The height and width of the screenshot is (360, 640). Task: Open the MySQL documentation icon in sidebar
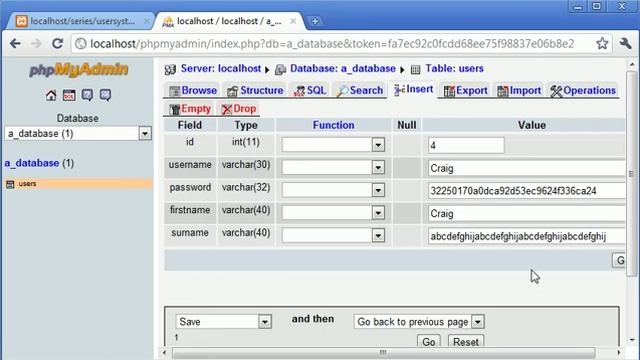pos(105,96)
